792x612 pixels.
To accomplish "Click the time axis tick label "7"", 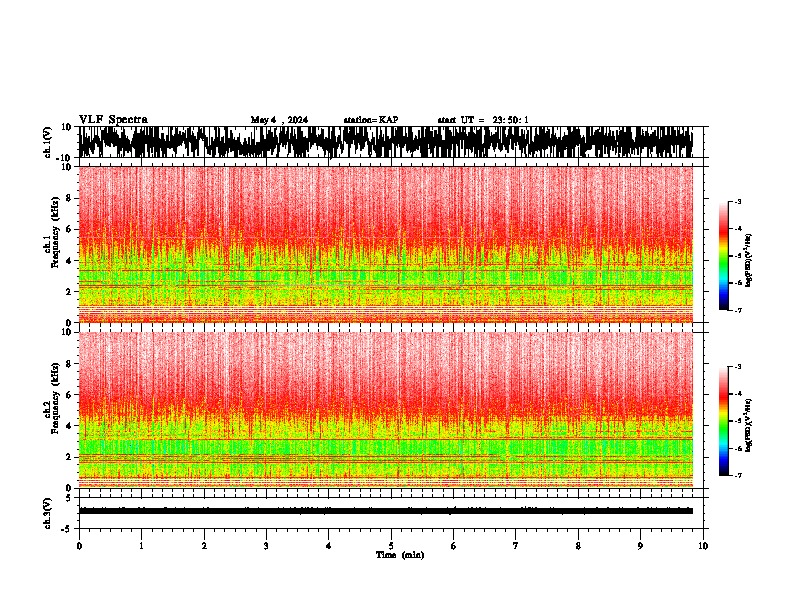I will [x=516, y=546].
